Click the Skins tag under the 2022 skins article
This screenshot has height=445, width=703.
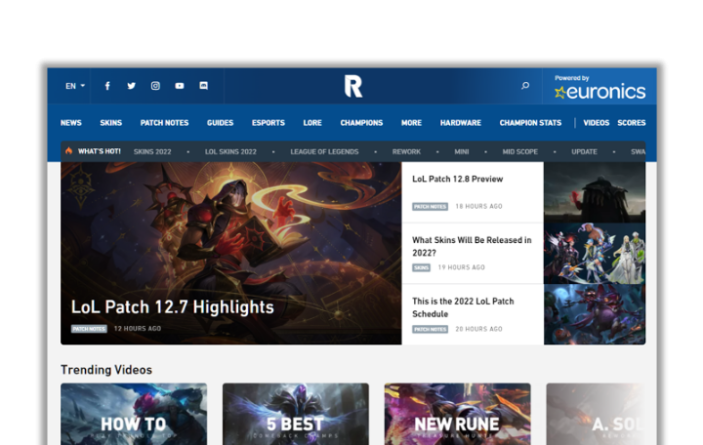click(421, 268)
